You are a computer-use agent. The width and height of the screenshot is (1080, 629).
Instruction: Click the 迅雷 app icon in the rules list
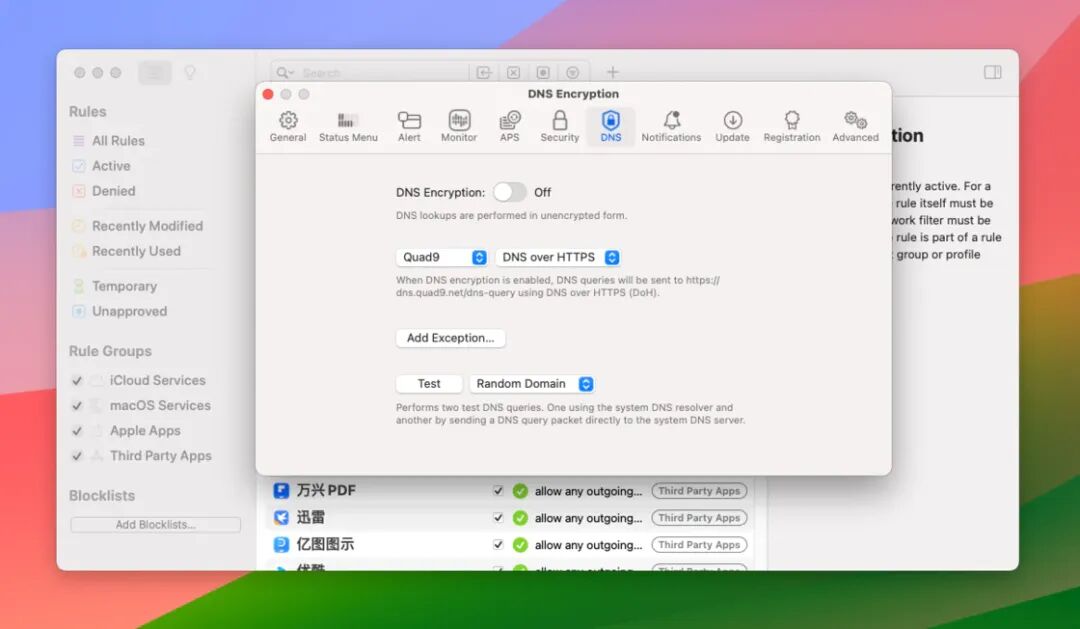[x=281, y=517]
